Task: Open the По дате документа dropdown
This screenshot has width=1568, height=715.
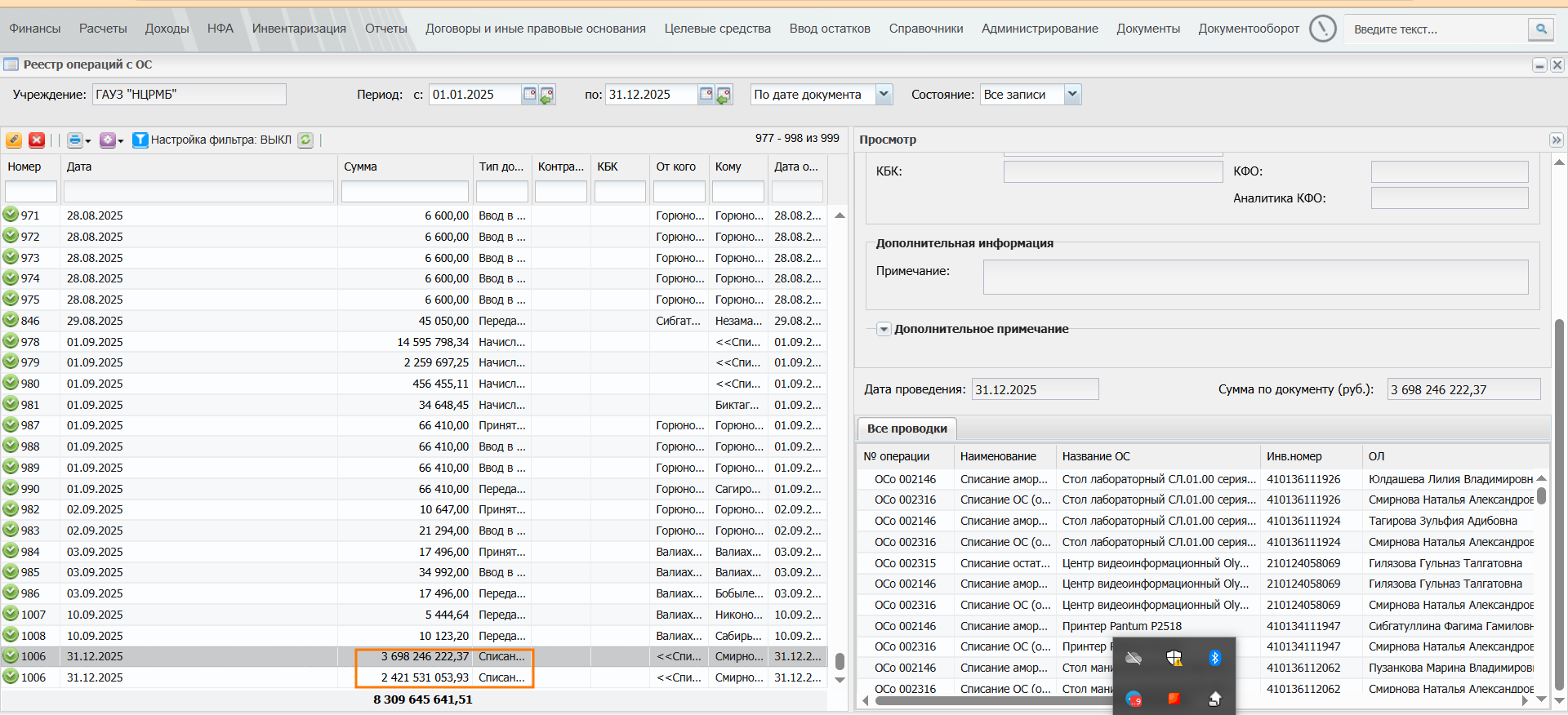Action: click(884, 95)
